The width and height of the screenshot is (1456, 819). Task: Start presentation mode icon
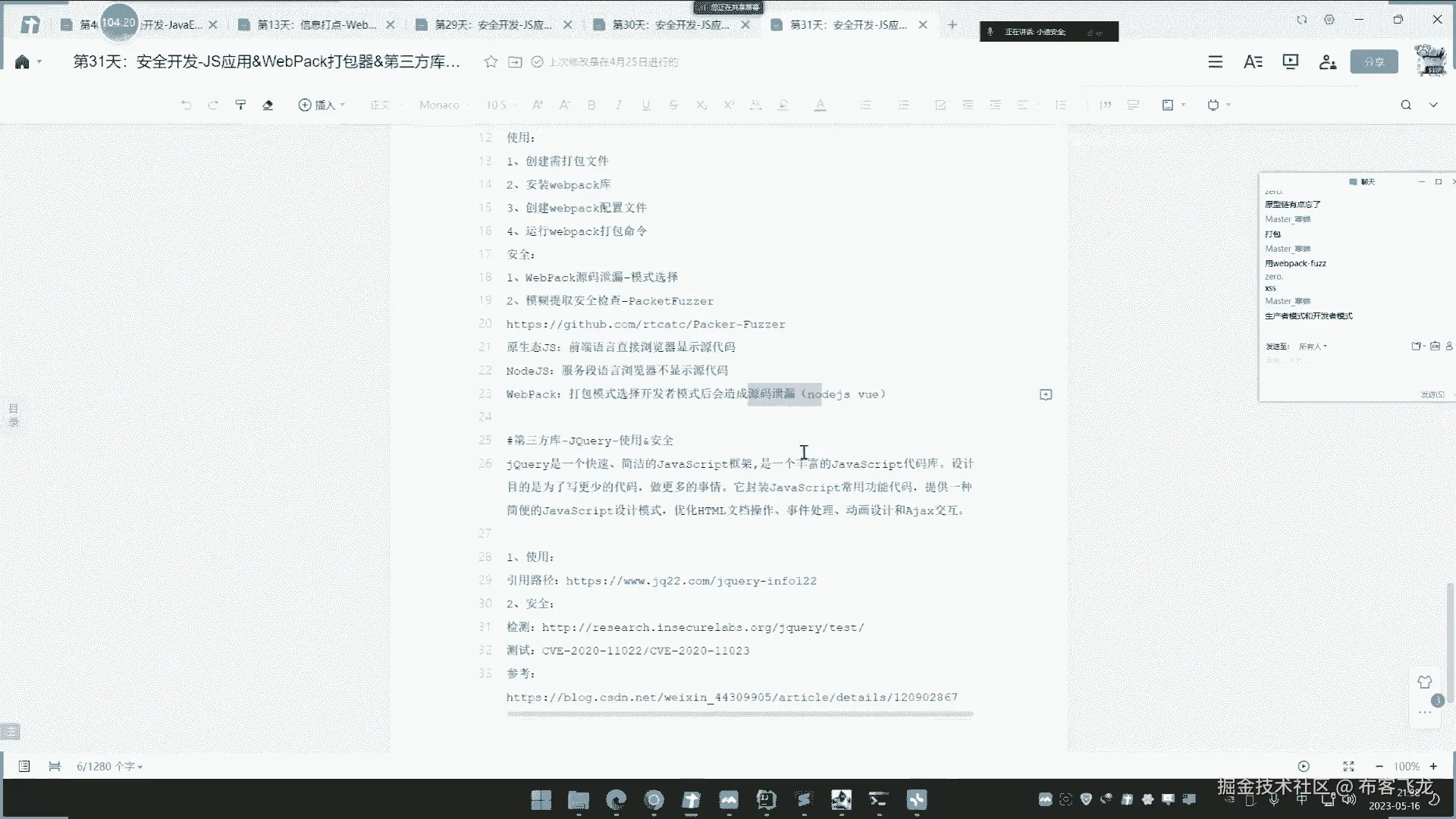click(1290, 62)
